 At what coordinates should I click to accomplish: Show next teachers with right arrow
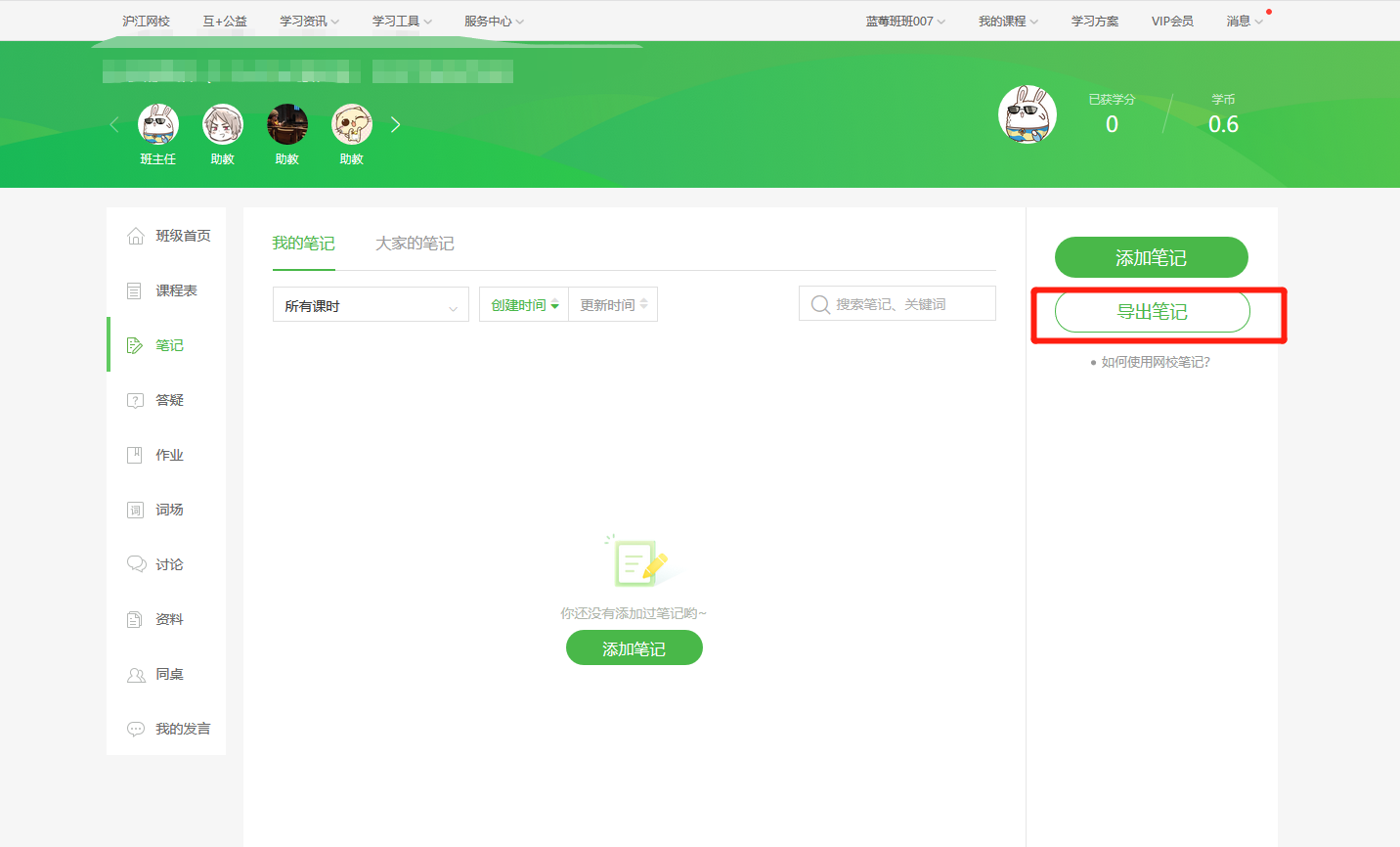pos(395,124)
